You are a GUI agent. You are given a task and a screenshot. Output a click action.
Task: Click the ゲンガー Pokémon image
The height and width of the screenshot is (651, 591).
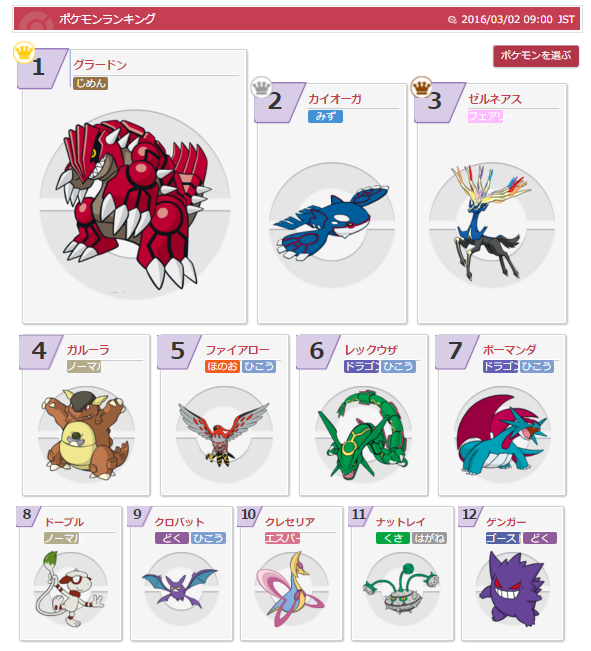pos(512,590)
